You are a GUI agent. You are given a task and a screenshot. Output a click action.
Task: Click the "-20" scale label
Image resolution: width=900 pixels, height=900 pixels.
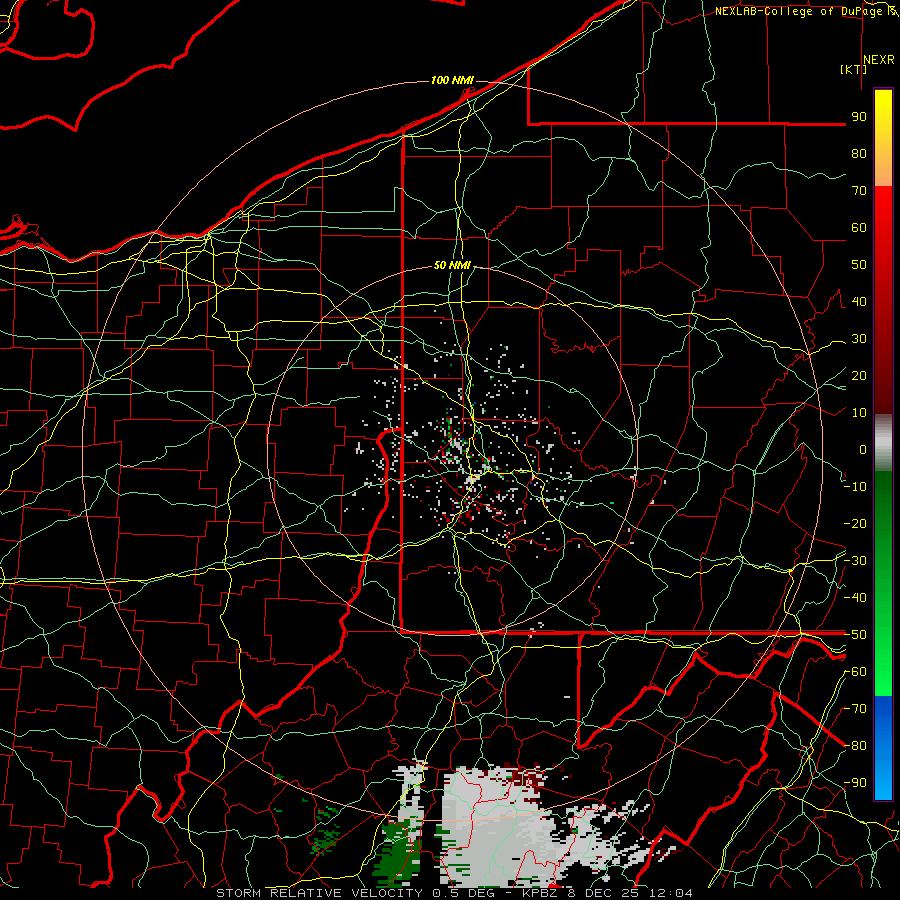point(855,523)
